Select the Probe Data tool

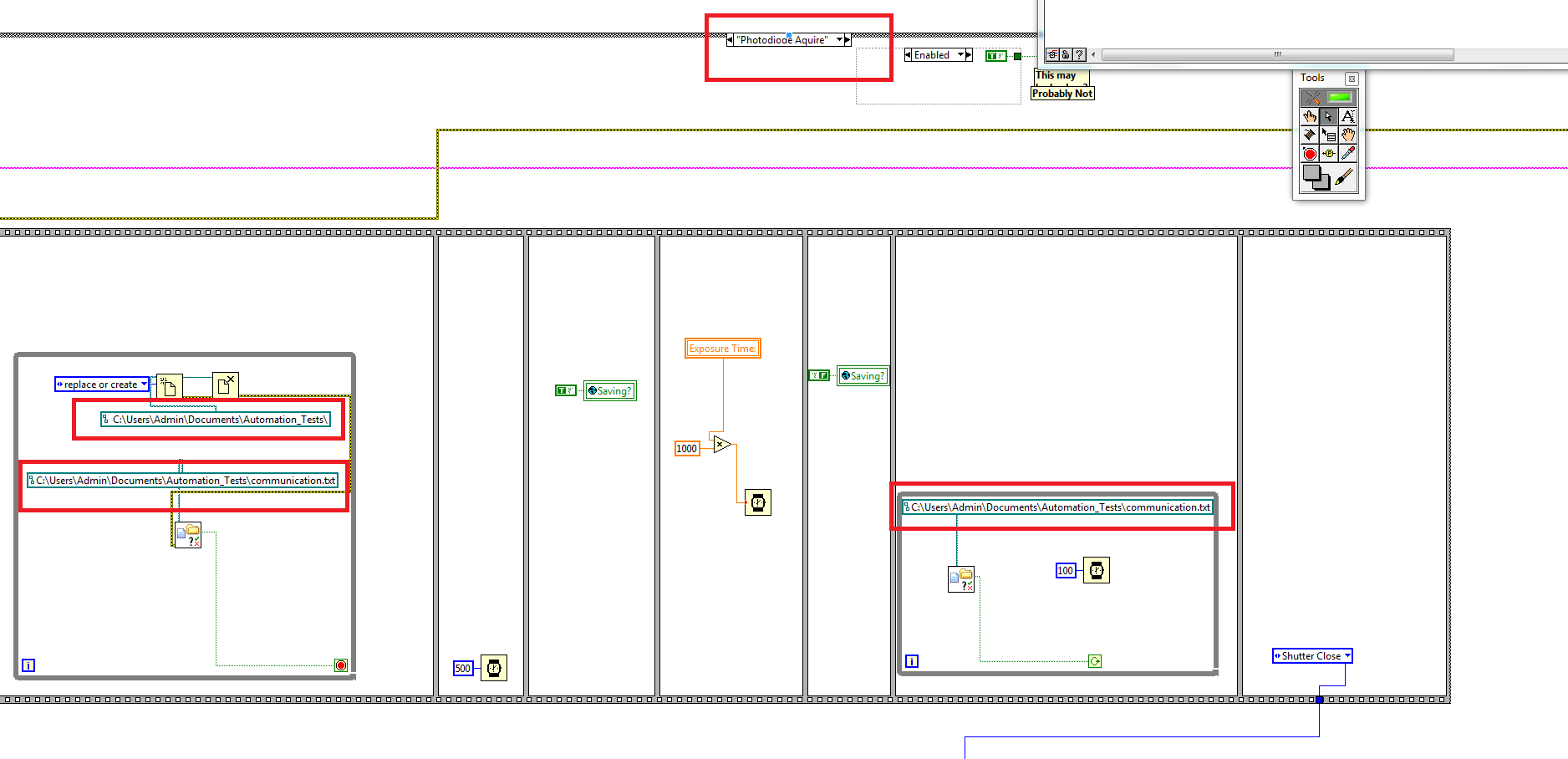pos(1329,154)
